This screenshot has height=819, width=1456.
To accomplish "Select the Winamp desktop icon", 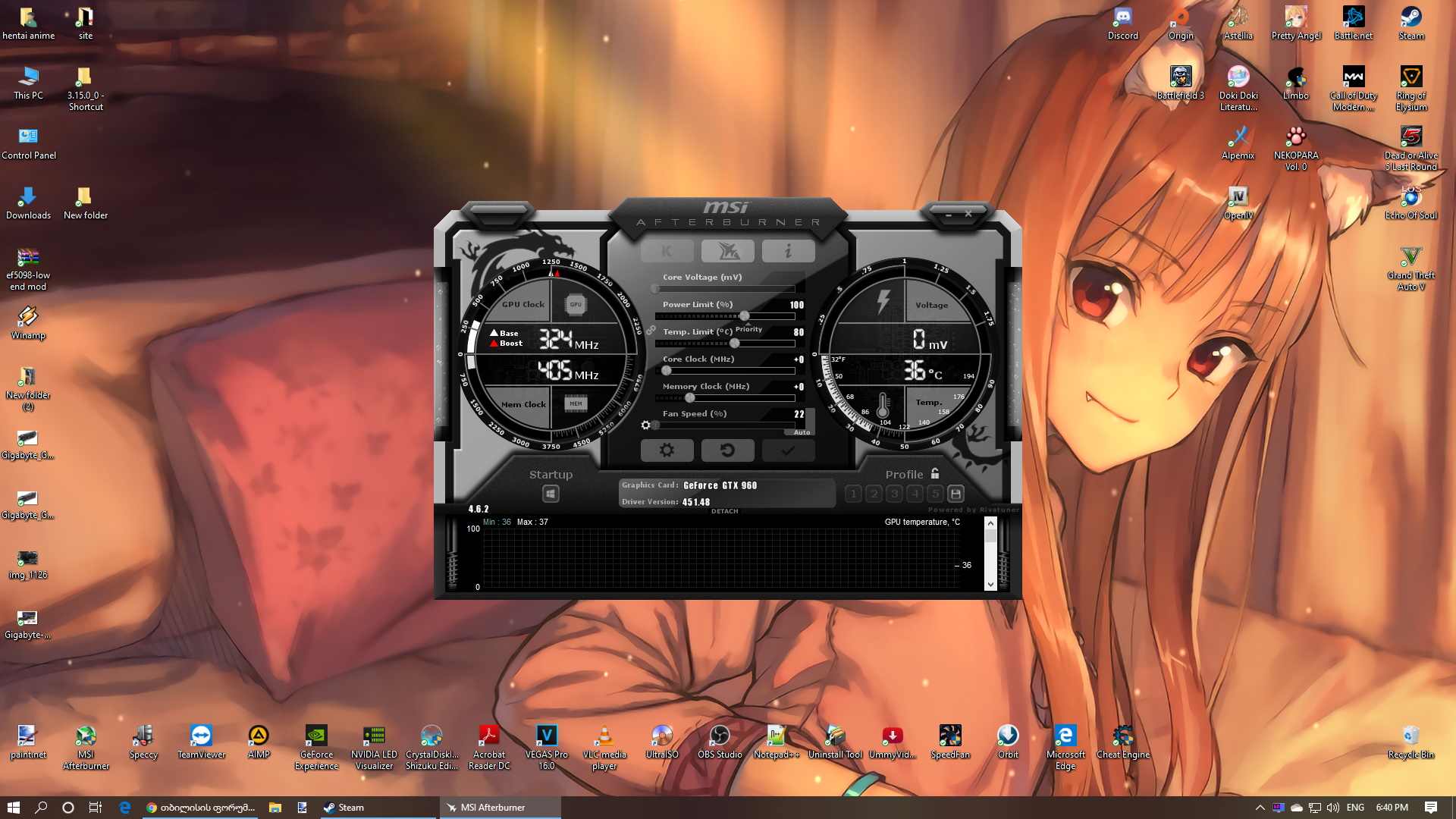I will pos(28,322).
